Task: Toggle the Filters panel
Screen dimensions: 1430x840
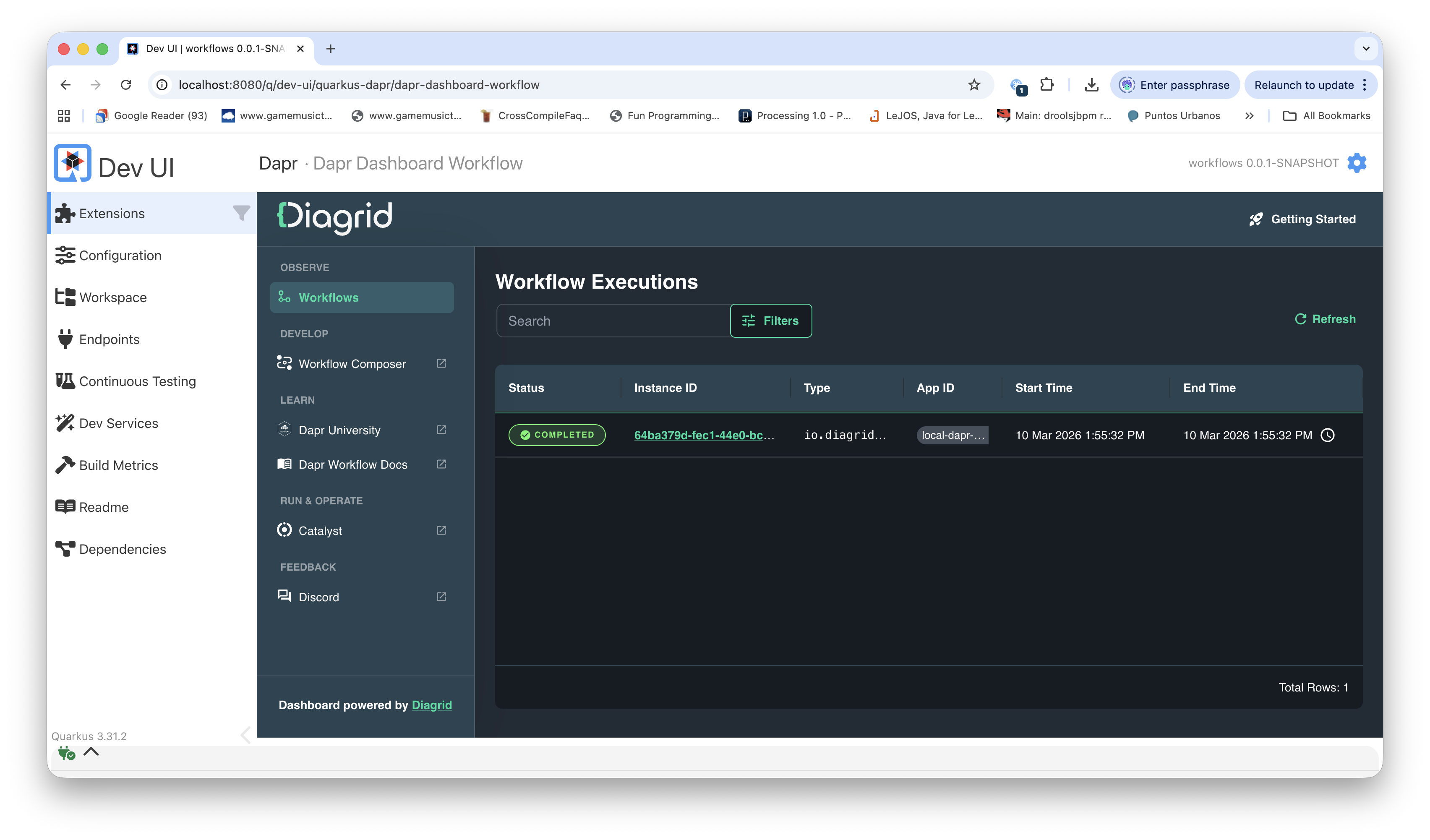Action: (x=771, y=320)
